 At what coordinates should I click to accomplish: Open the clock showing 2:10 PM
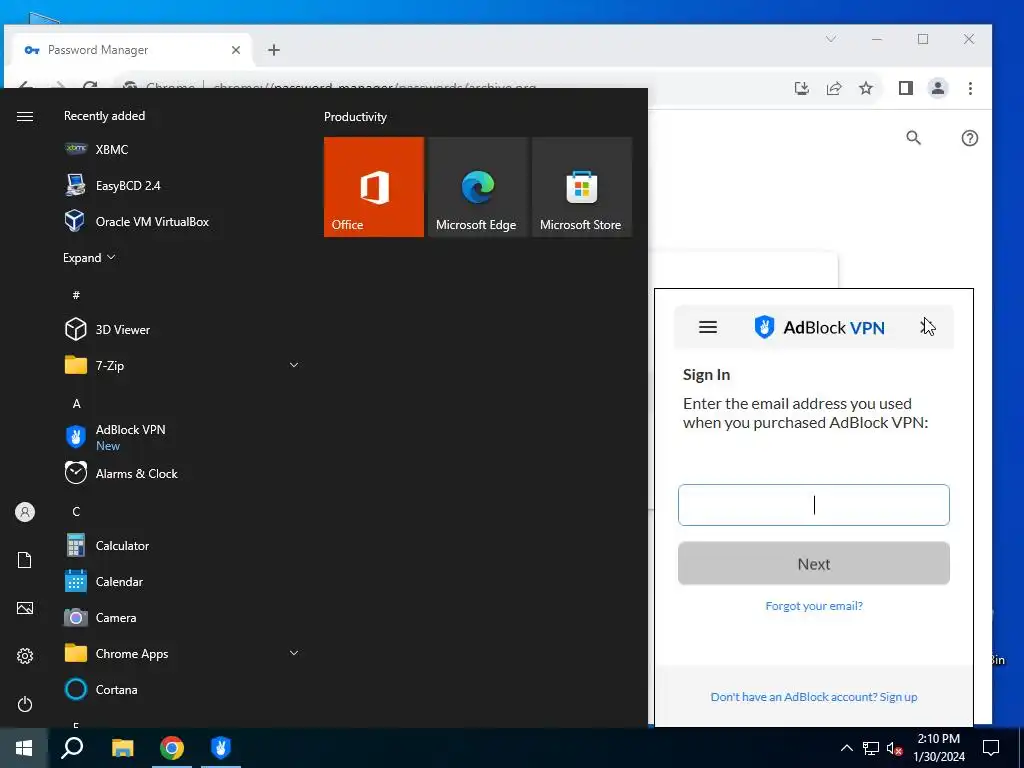coord(938,748)
